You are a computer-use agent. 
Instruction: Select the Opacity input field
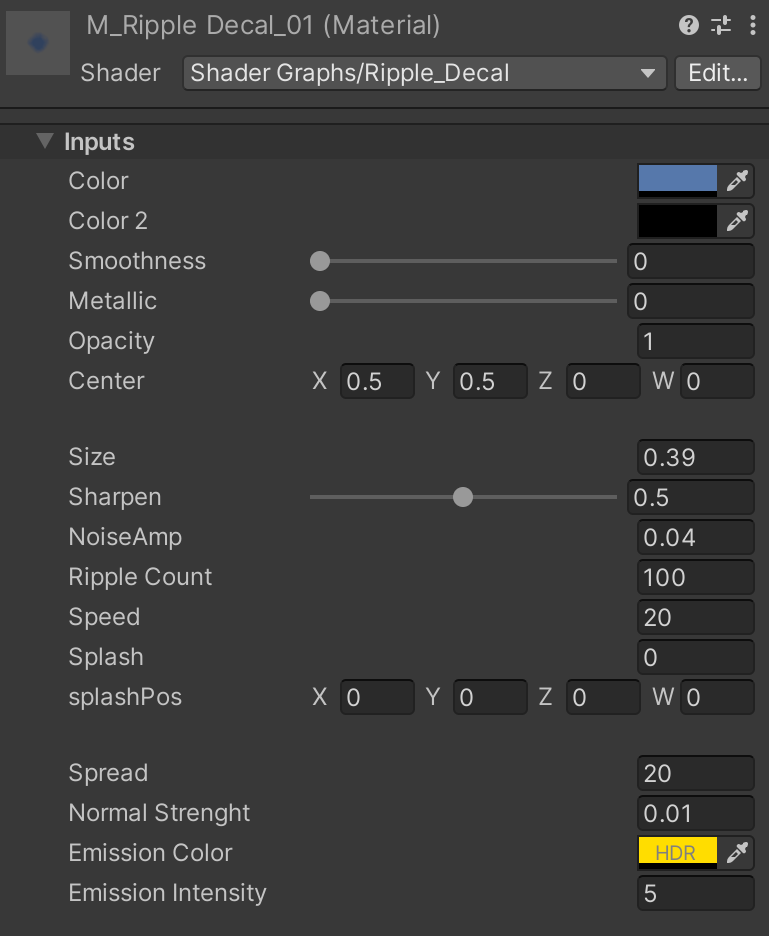click(695, 341)
